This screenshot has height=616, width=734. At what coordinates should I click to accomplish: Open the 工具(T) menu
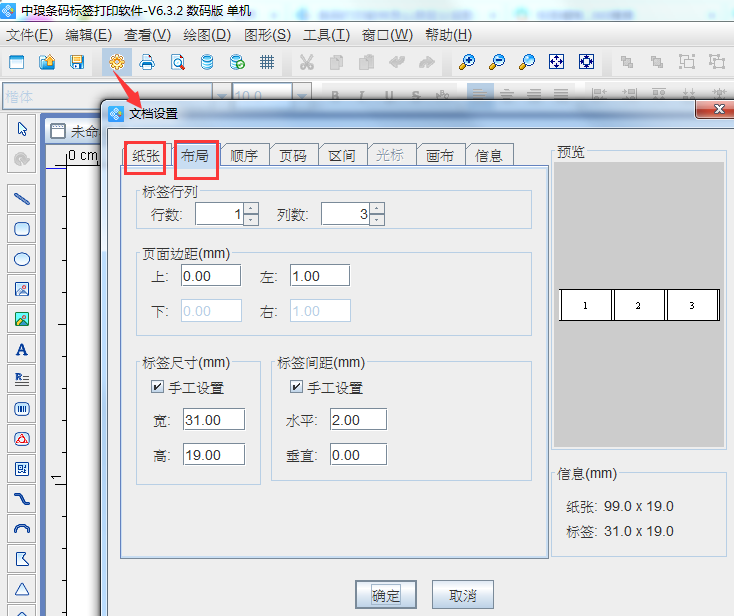click(x=326, y=35)
